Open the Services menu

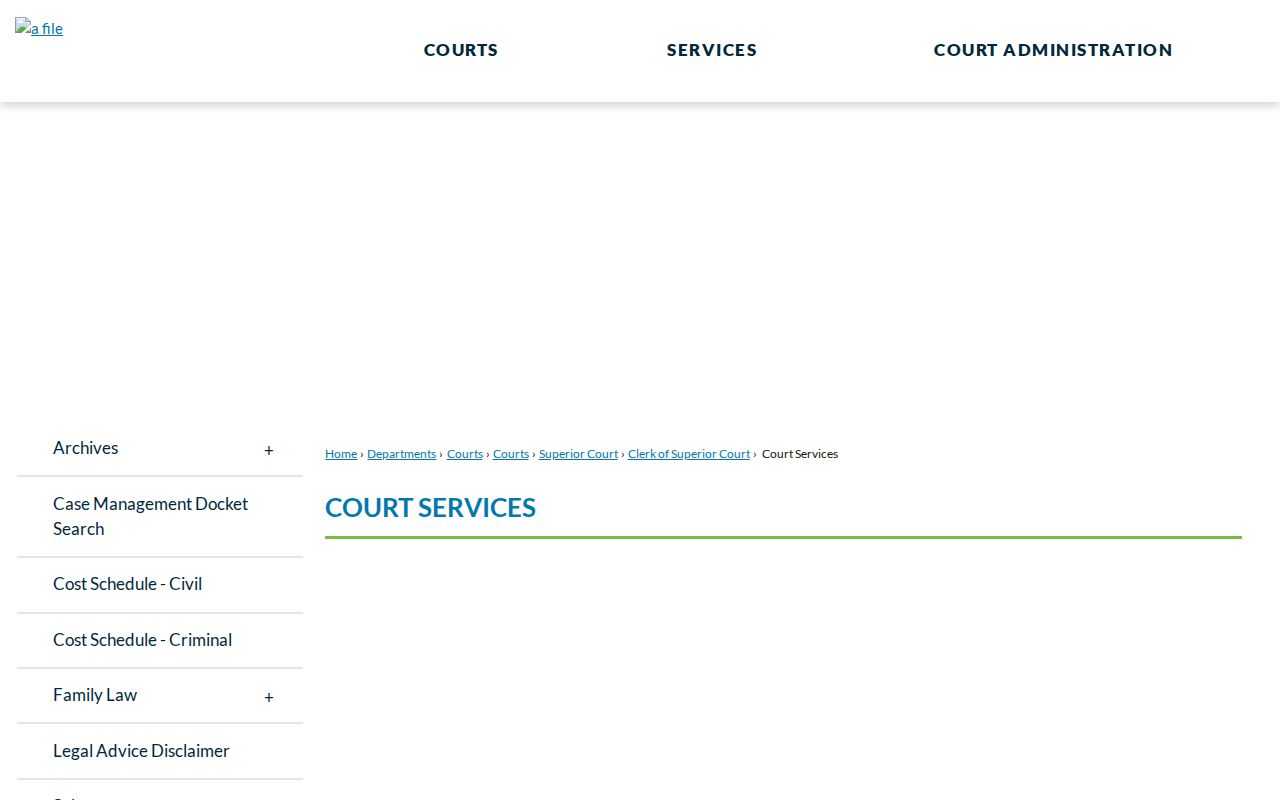click(712, 50)
